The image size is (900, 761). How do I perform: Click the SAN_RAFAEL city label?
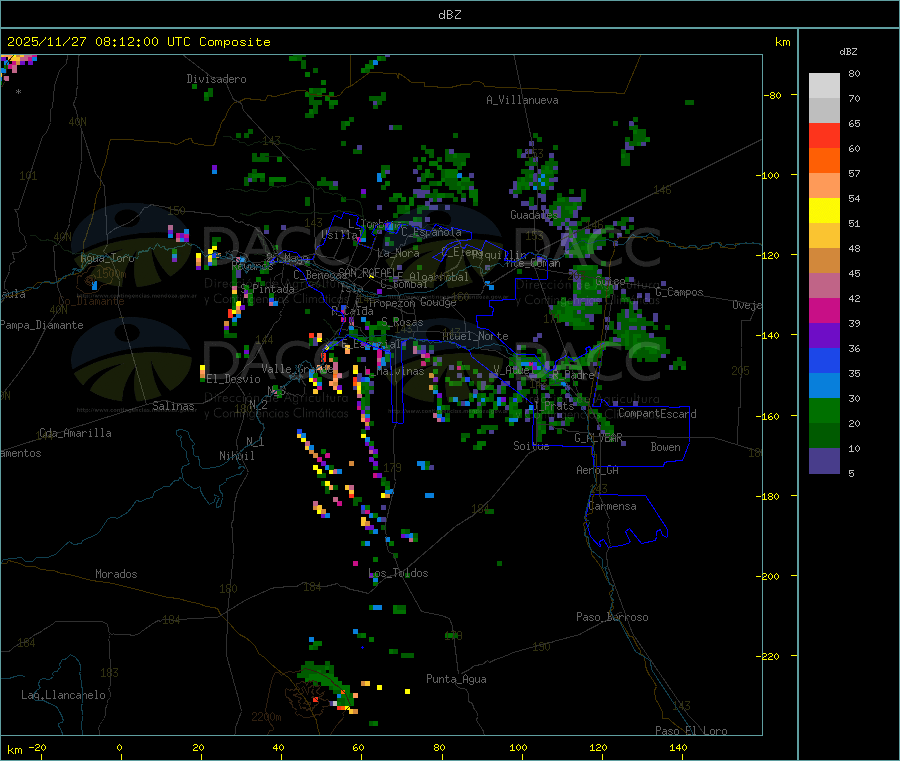(367, 272)
